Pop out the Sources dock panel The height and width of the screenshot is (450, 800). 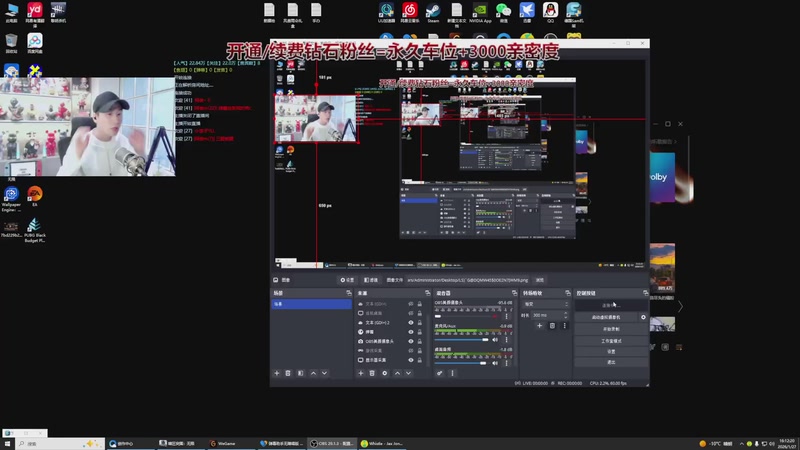(x=428, y=293)
